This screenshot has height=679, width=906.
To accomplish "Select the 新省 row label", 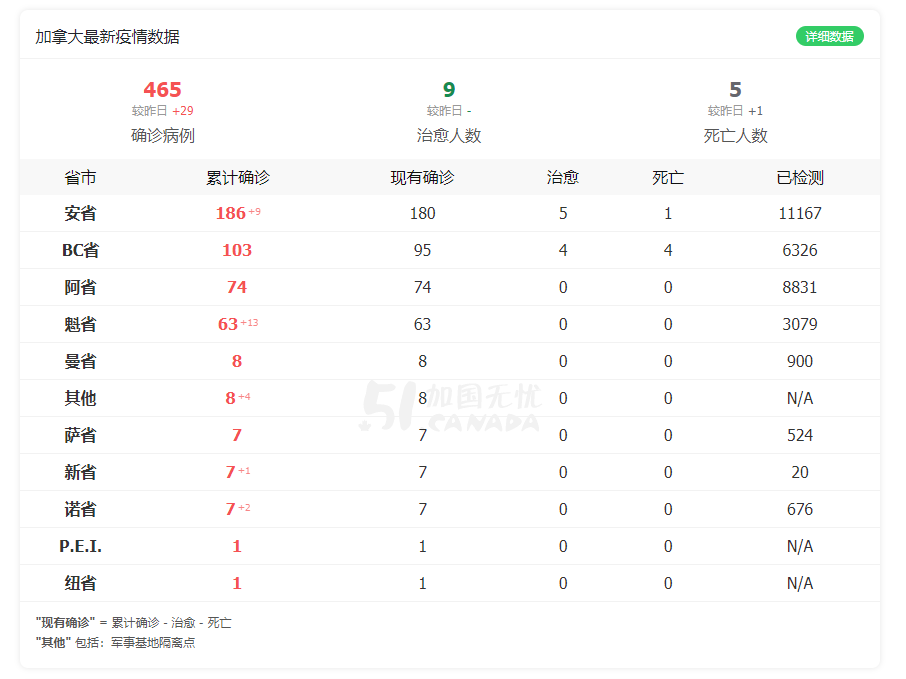I will coord(80,472).
